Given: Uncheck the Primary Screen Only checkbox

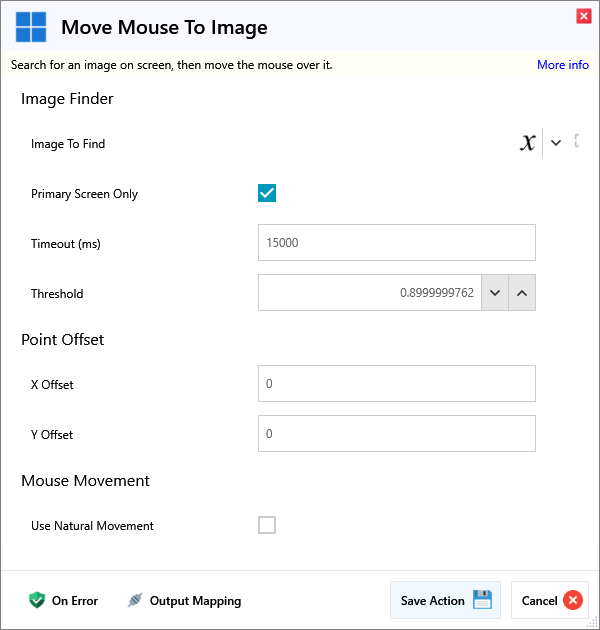Looking at the screenshot, I should click(267, 193).
